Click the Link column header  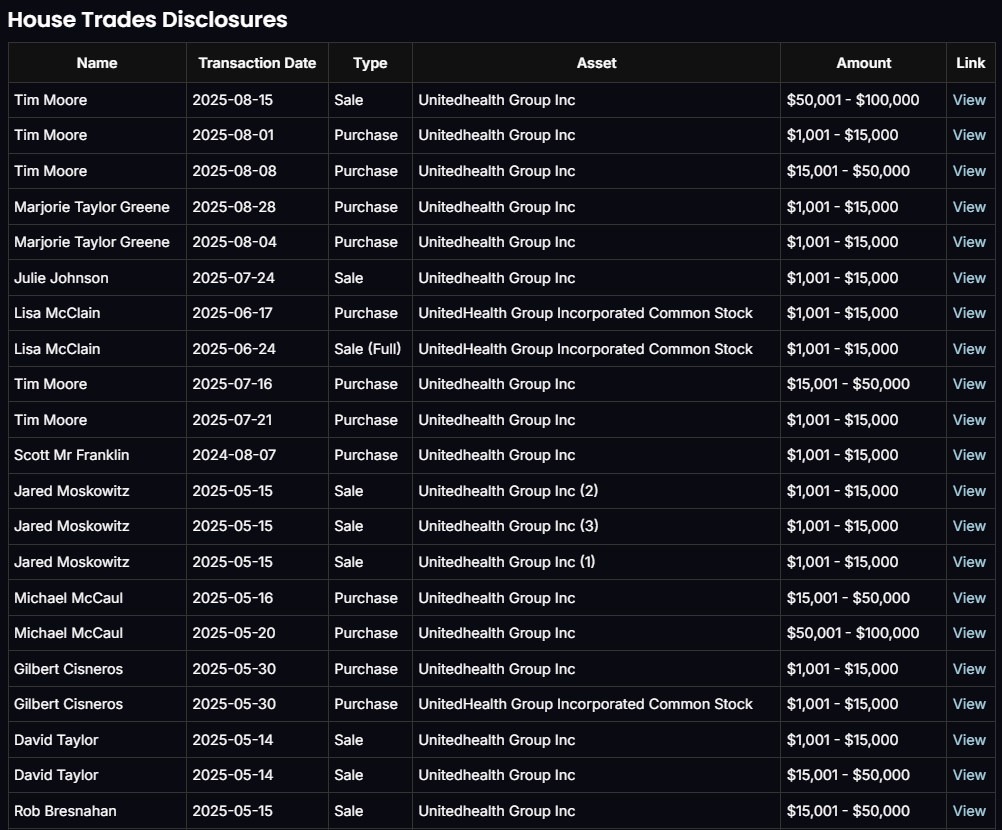[x=970, y=63]
